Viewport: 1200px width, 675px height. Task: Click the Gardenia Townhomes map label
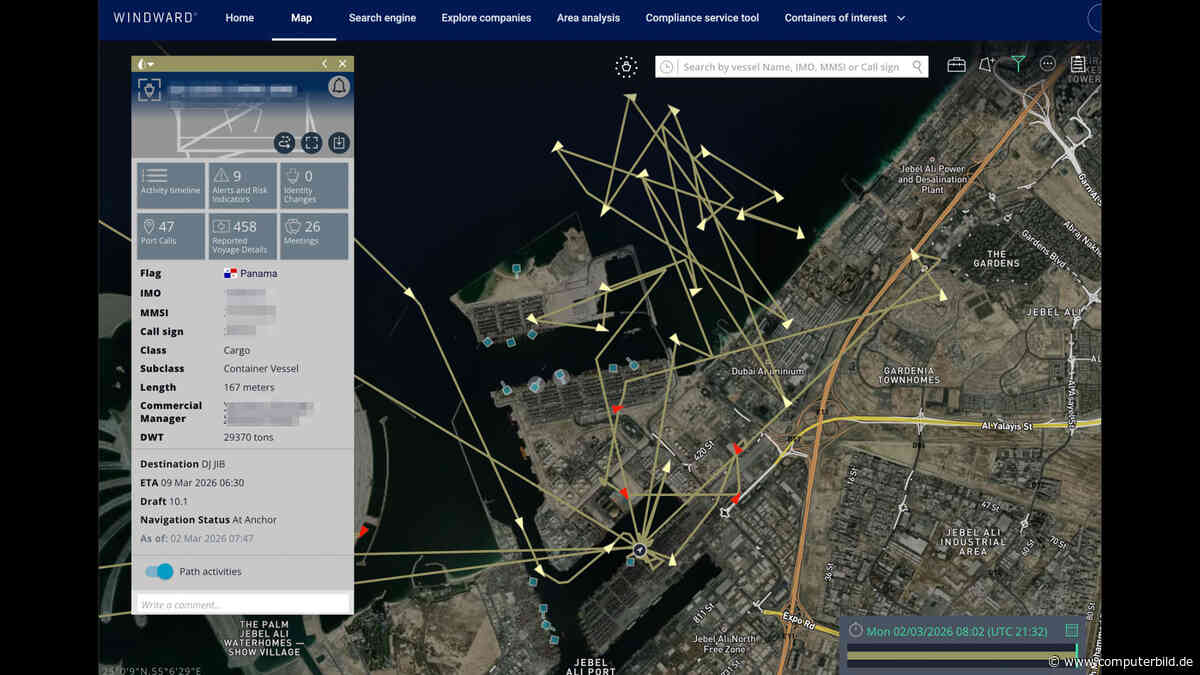tap(907, 375)
